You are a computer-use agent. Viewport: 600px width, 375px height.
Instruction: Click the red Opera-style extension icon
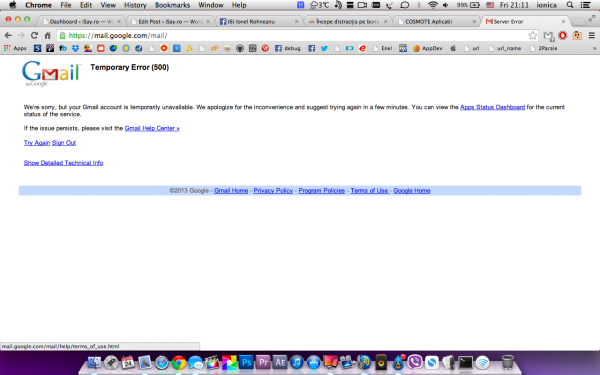pyautogui.click(x=562, y=36)
